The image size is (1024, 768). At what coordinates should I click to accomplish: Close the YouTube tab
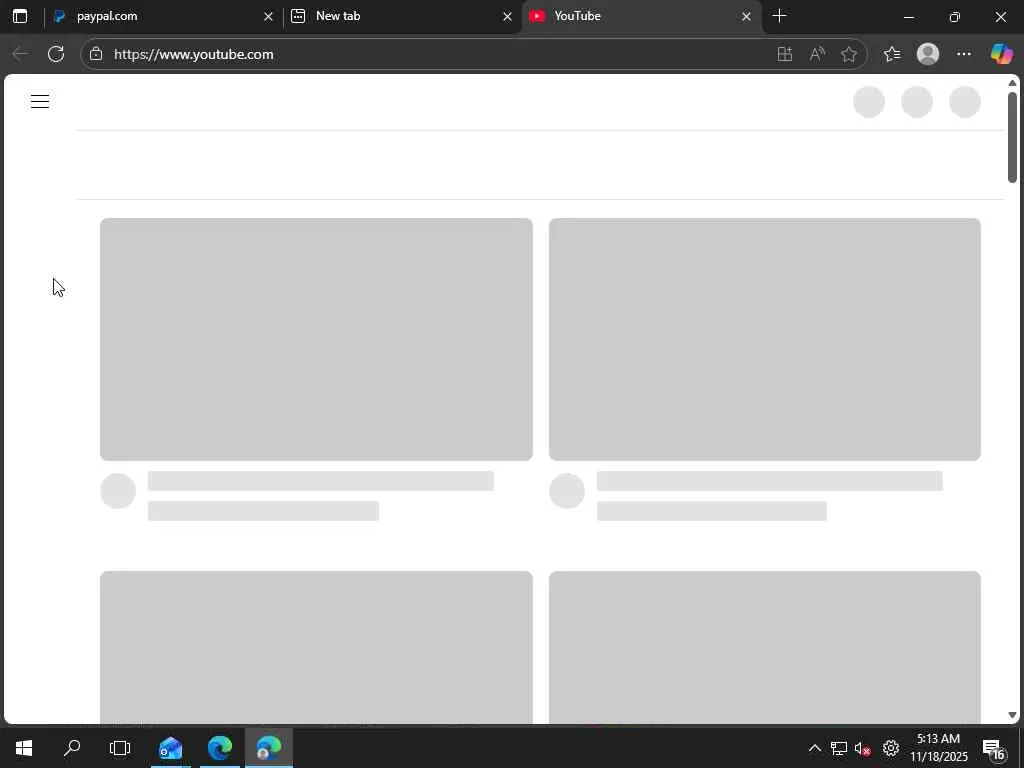pyautogui.click(x=746, y=17)
